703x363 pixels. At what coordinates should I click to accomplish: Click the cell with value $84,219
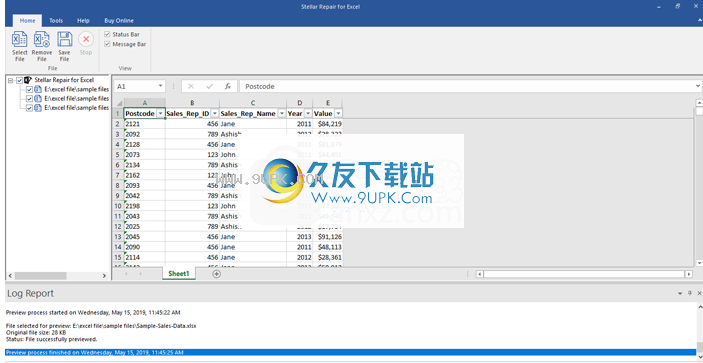(328, 124)
